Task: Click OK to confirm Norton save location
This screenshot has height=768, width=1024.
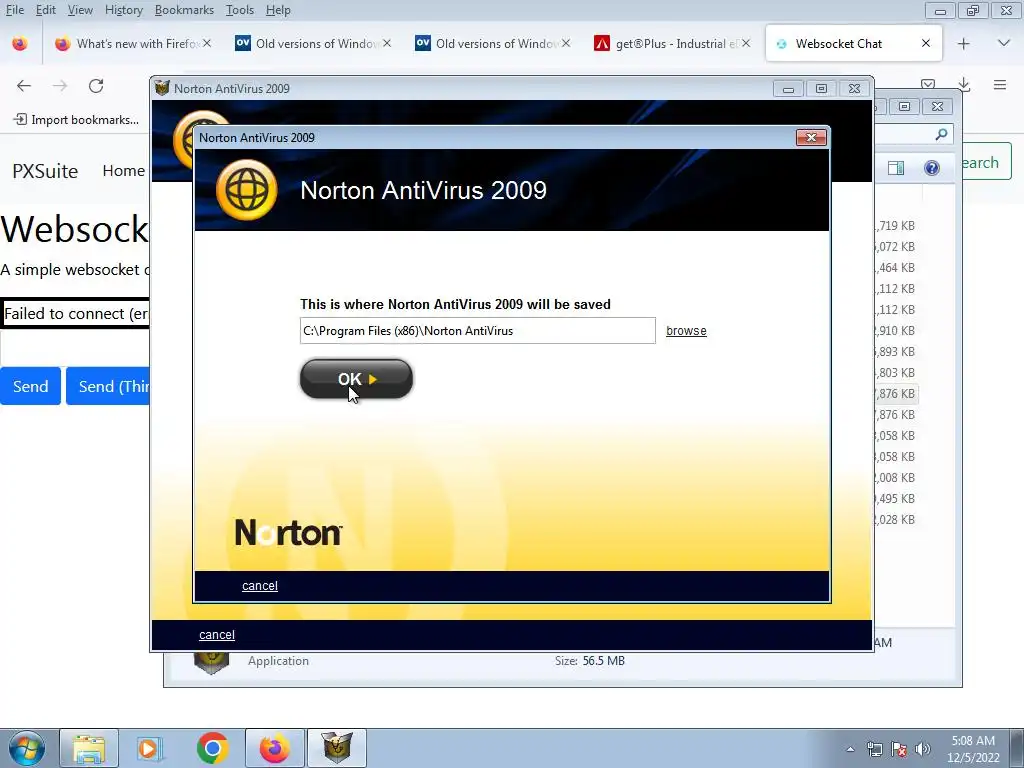Action: [356, 379]
